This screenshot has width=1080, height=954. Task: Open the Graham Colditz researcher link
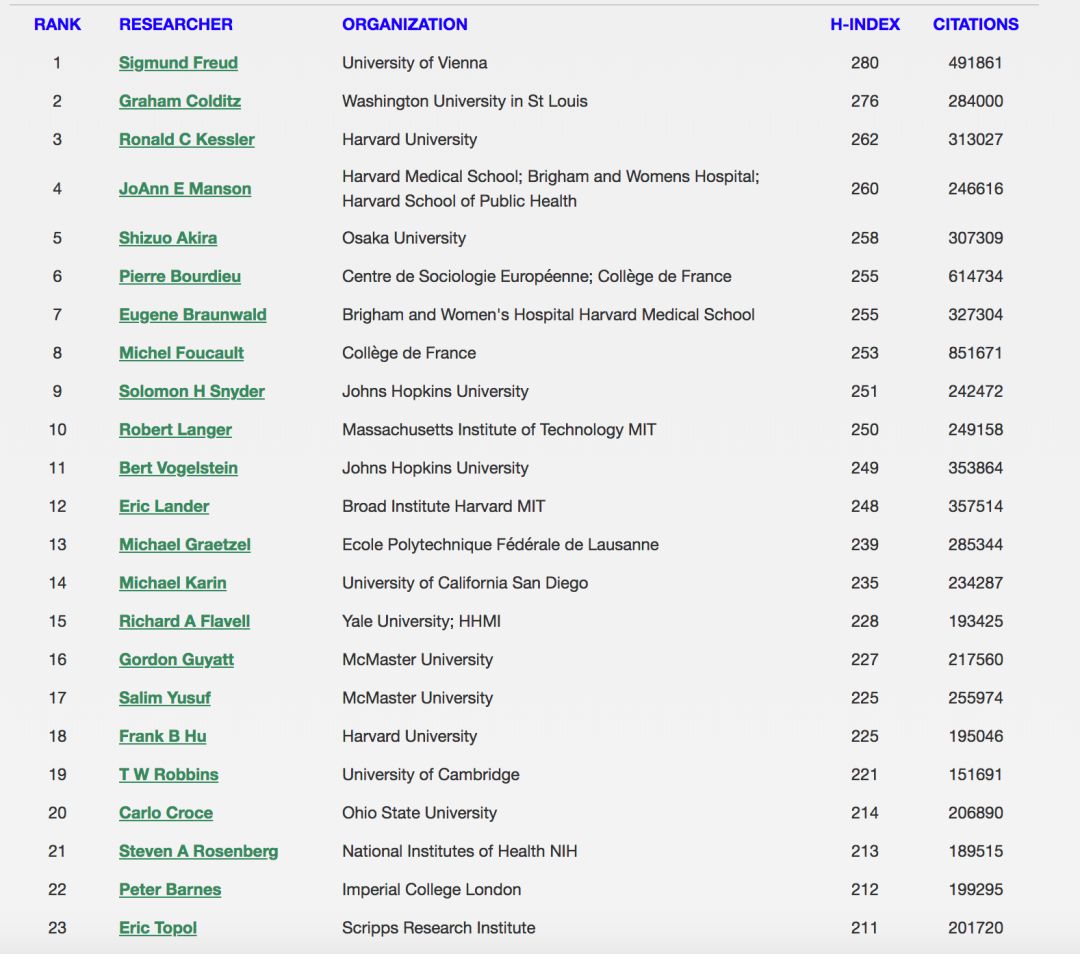pos(180,101)
